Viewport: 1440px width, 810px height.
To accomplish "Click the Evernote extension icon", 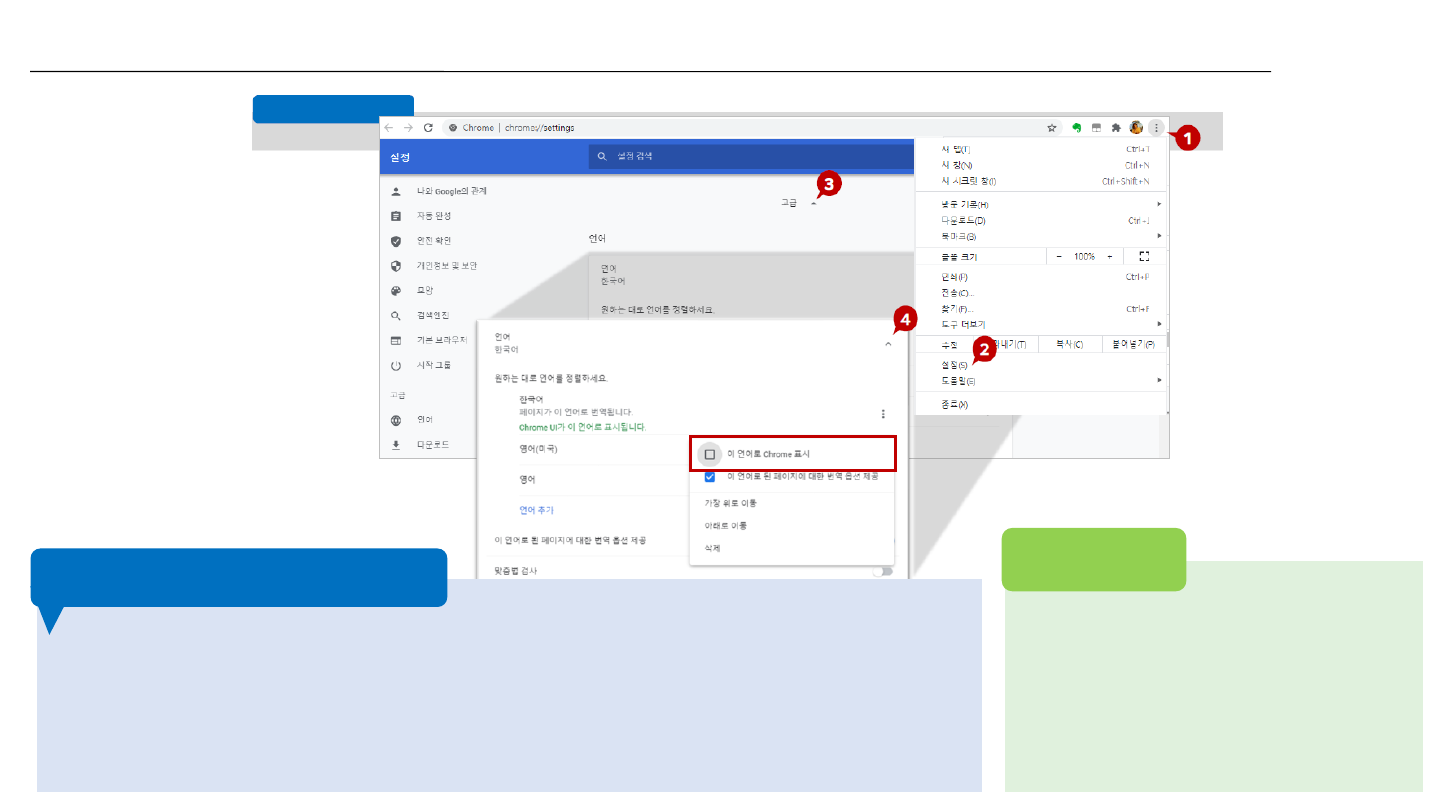I will tap(1077, 128).
